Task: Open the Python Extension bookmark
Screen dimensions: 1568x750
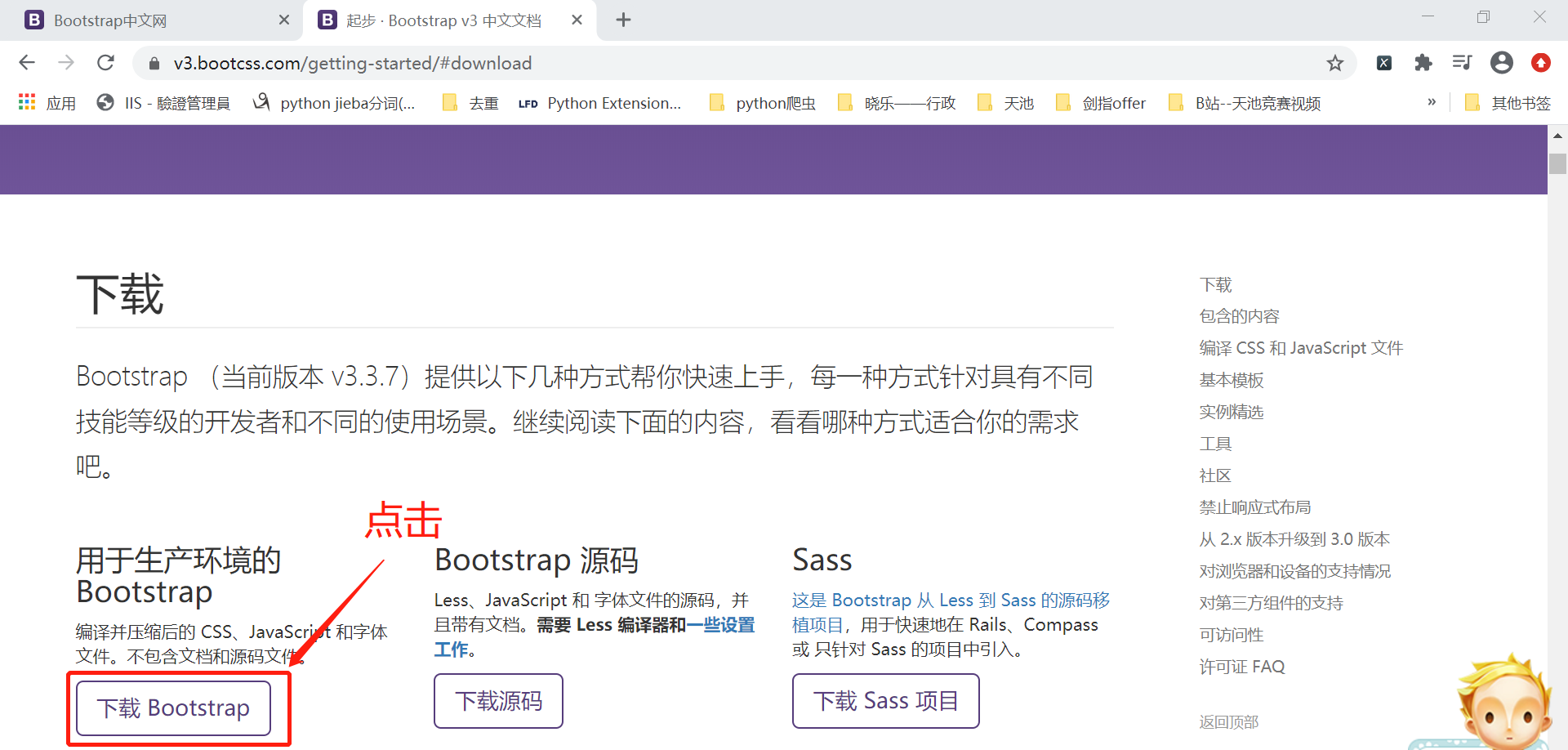Action: (600, 103)
